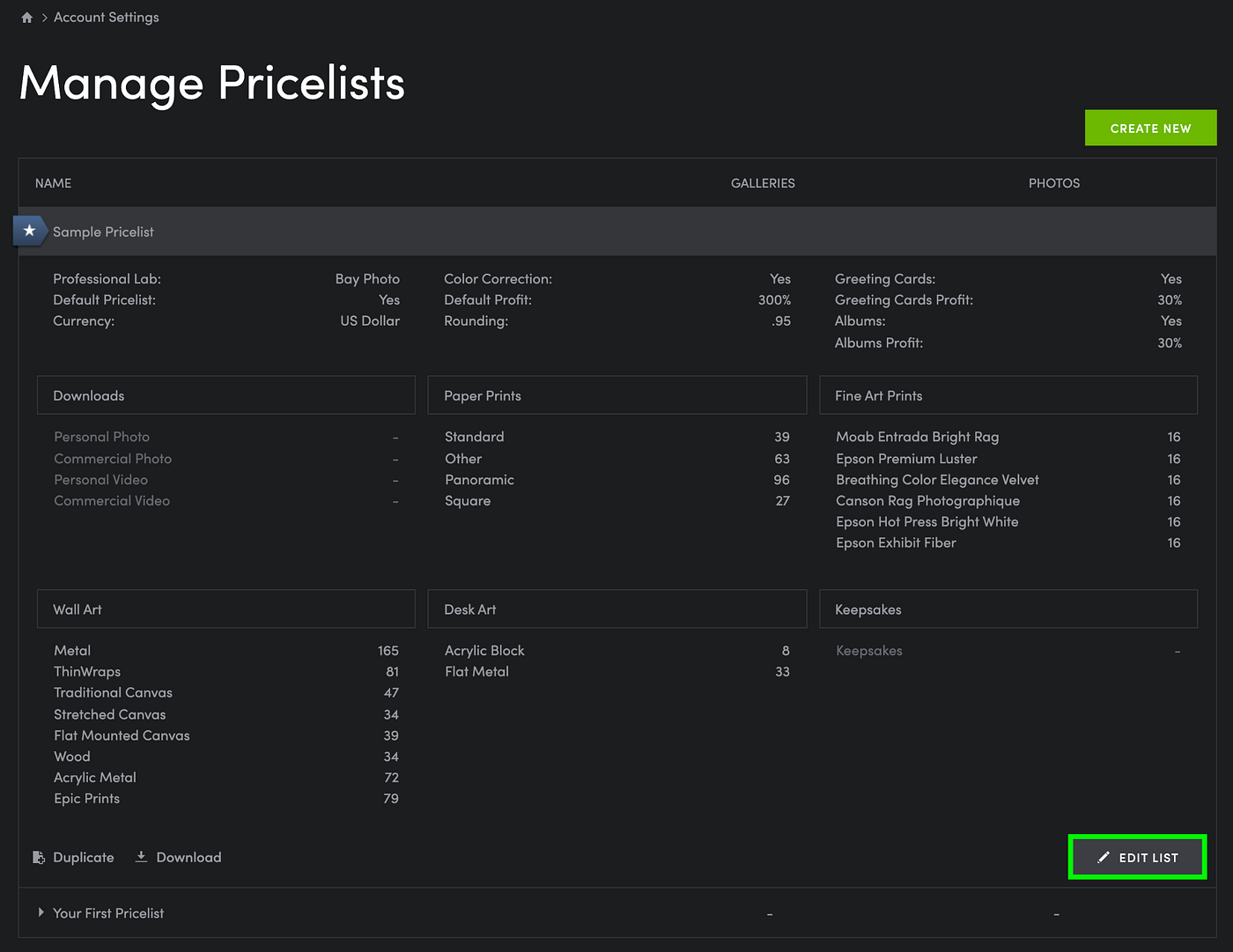Expand the Your First Pricelist row
The width and height of the screenshot is (1233, 952).
pos(41,913)
